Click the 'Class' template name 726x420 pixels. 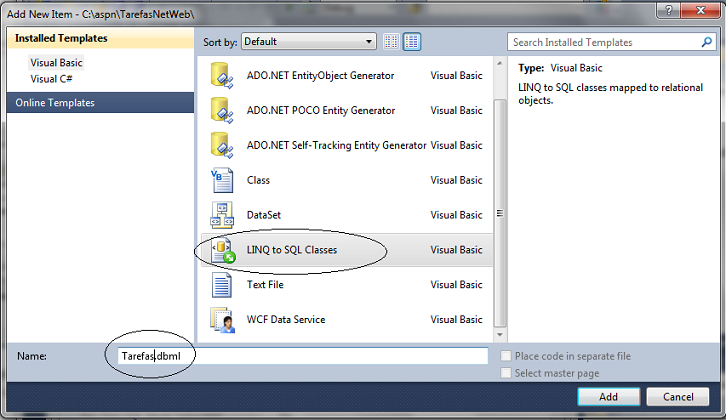(x=258, y=180)
